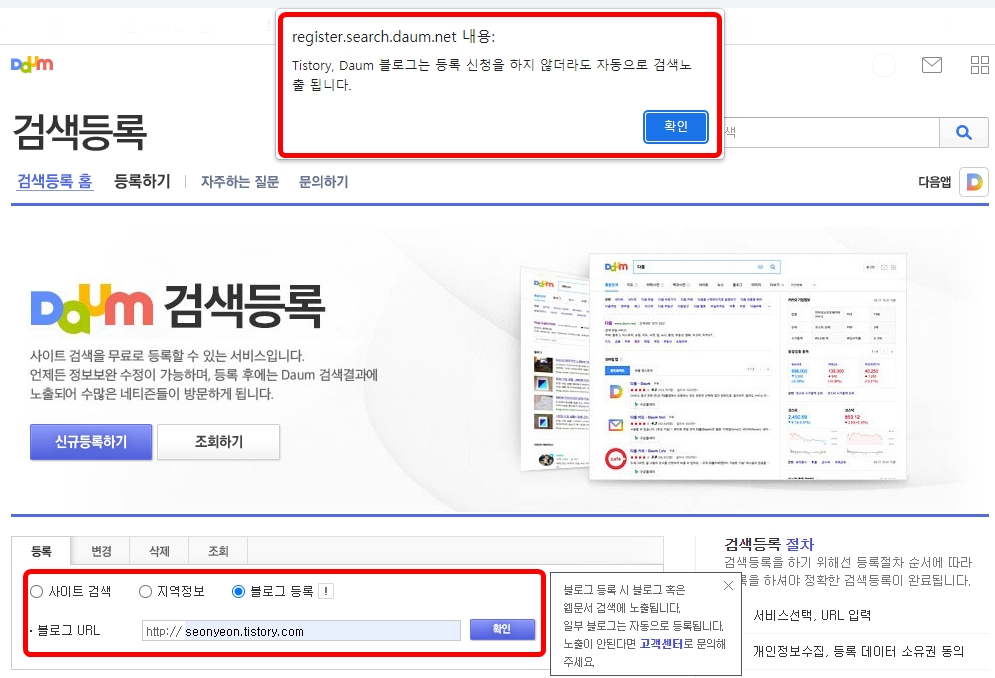This screenshot has height=678, width=995.
Task: Confirm the alert dialog with 확인
Action: point(676,126)
